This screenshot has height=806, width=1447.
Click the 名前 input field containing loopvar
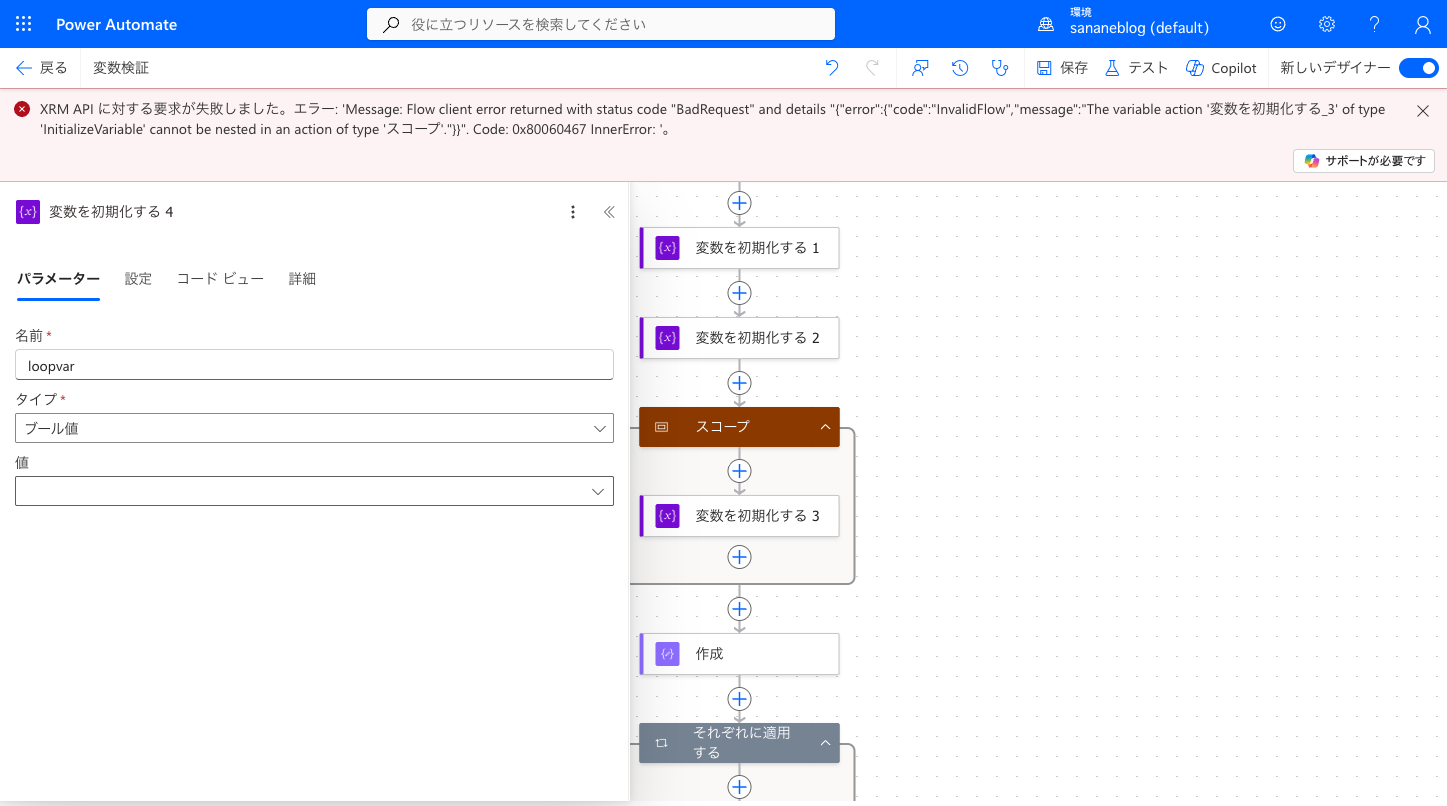314,366
